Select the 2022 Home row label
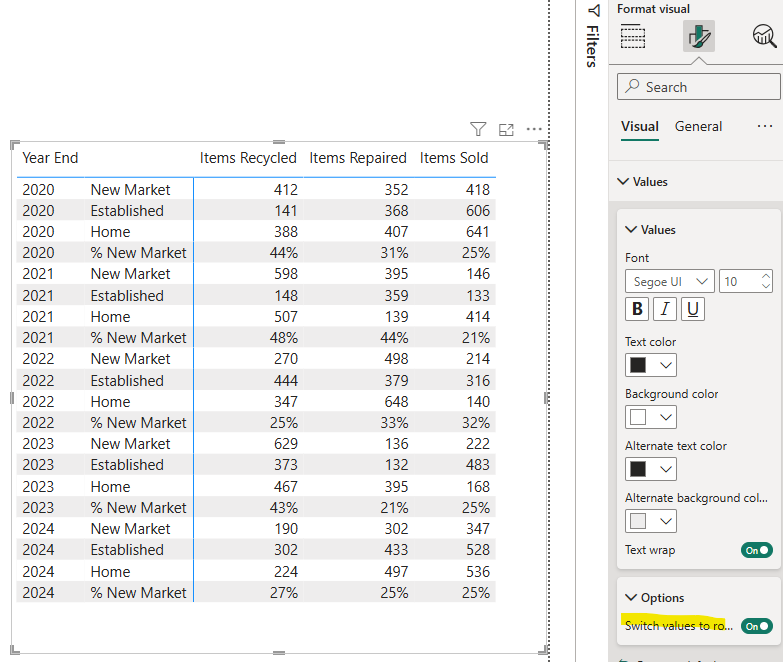The image size is (783, 662). (x=110, y=402)
